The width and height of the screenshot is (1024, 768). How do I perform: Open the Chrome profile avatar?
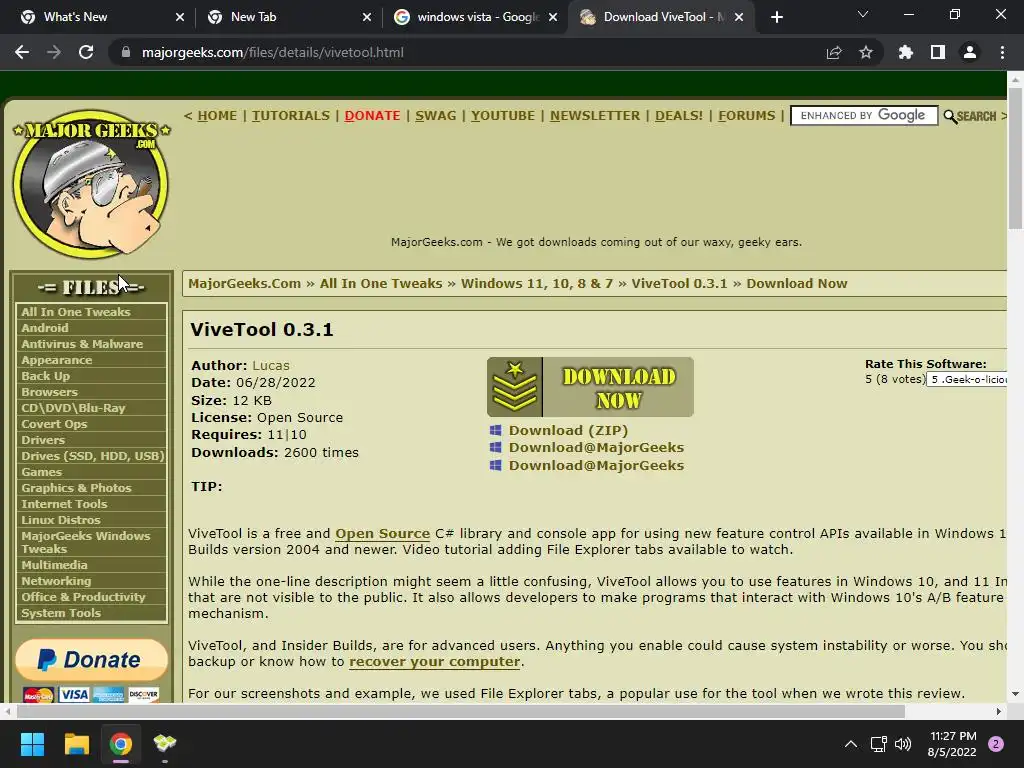tap(970, 52)
